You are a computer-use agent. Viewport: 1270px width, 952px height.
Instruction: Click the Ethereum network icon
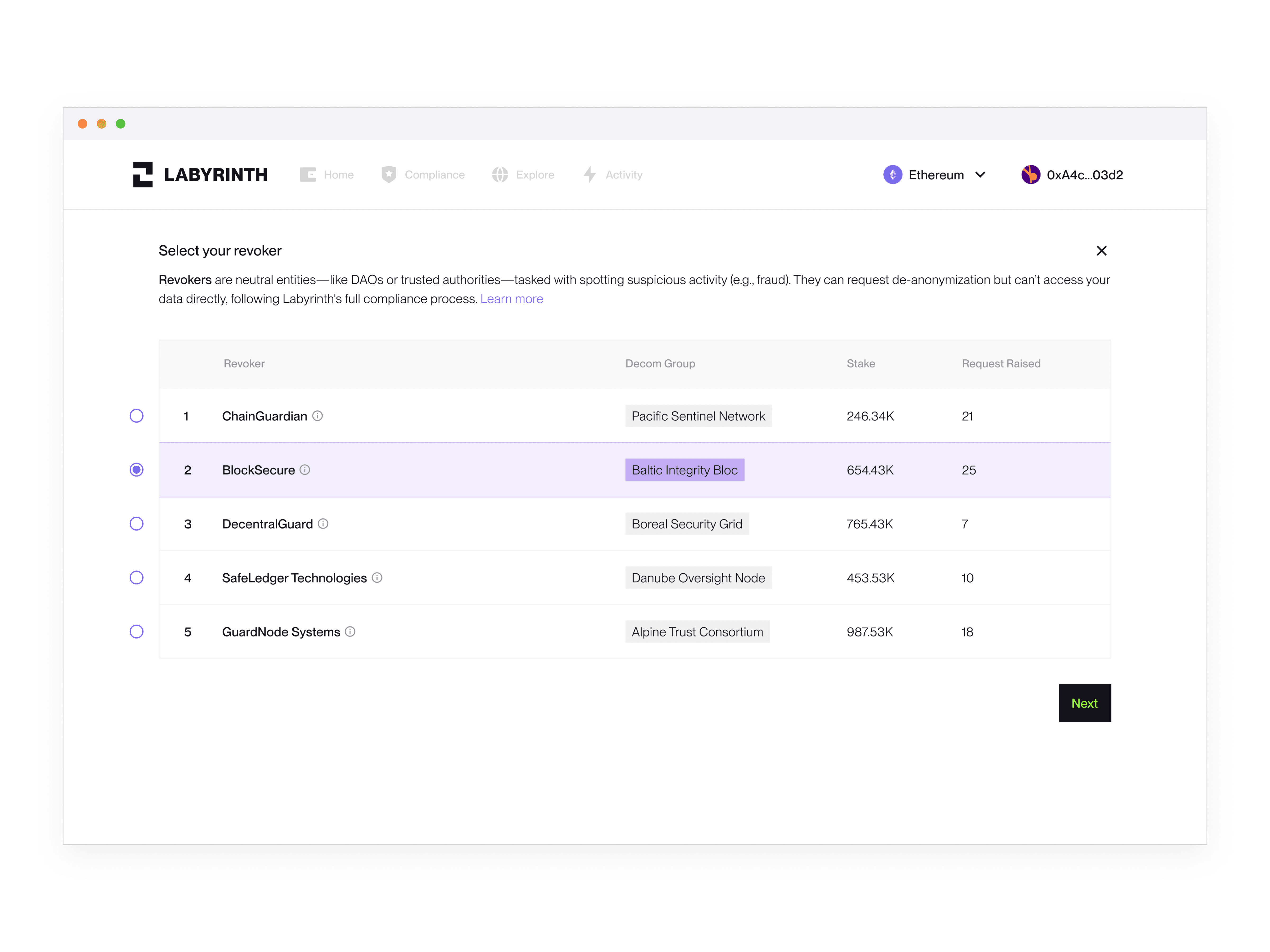click(892, 175)
